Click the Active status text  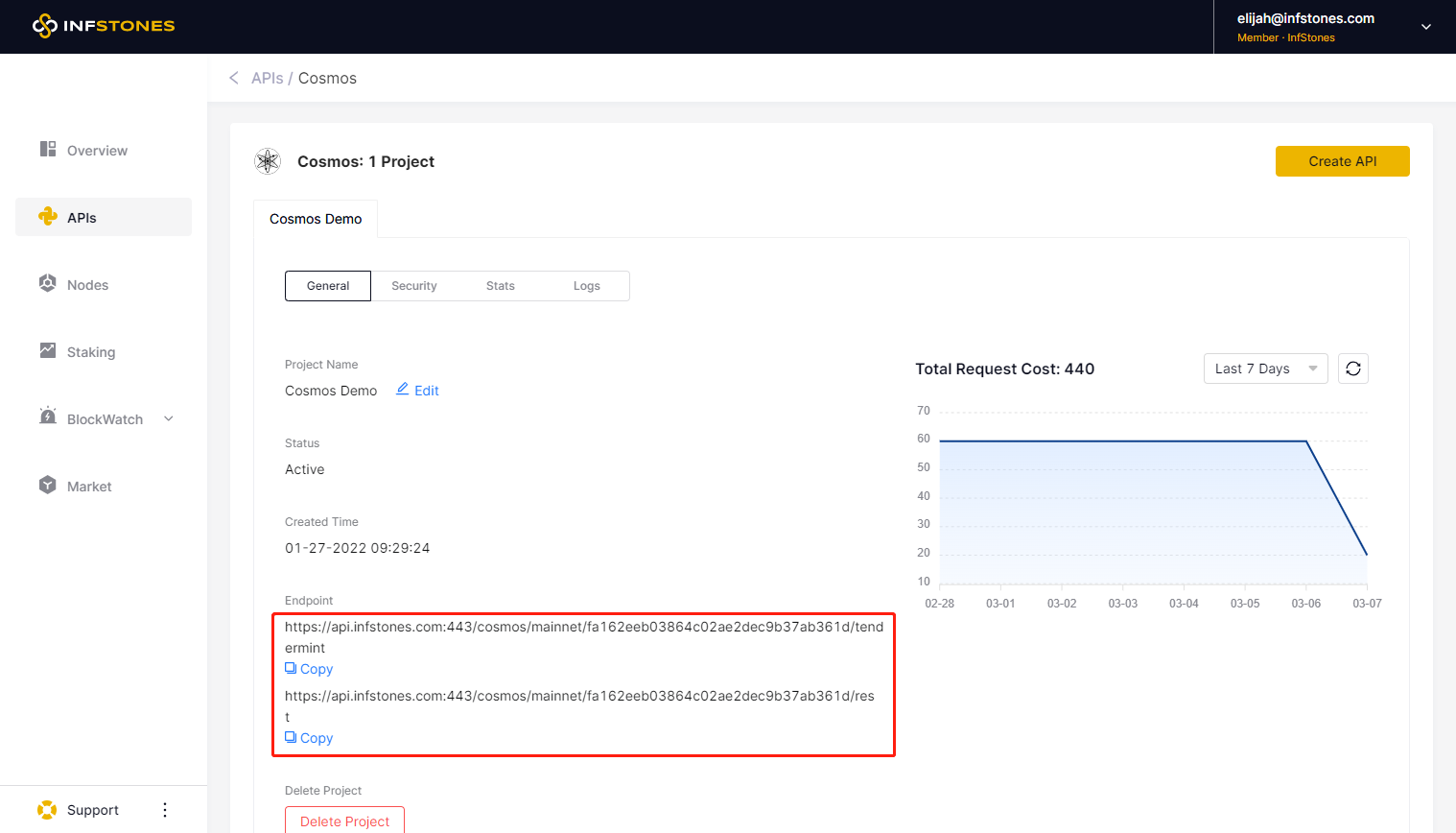pyautogui.click(x=305, y=469)
